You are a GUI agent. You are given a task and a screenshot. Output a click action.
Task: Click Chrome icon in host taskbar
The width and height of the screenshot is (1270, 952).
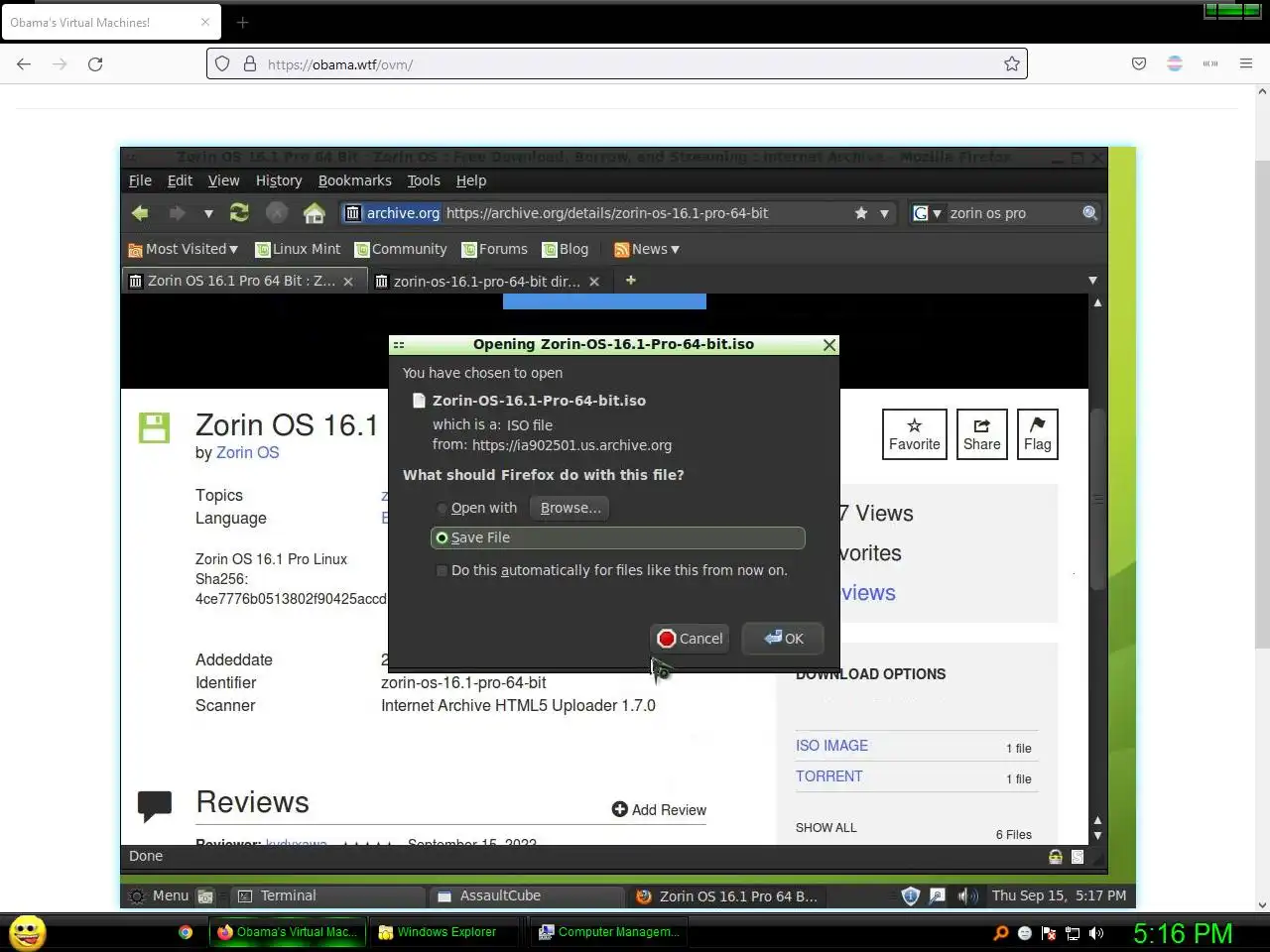pyautogui.click(x=186, y=932)
